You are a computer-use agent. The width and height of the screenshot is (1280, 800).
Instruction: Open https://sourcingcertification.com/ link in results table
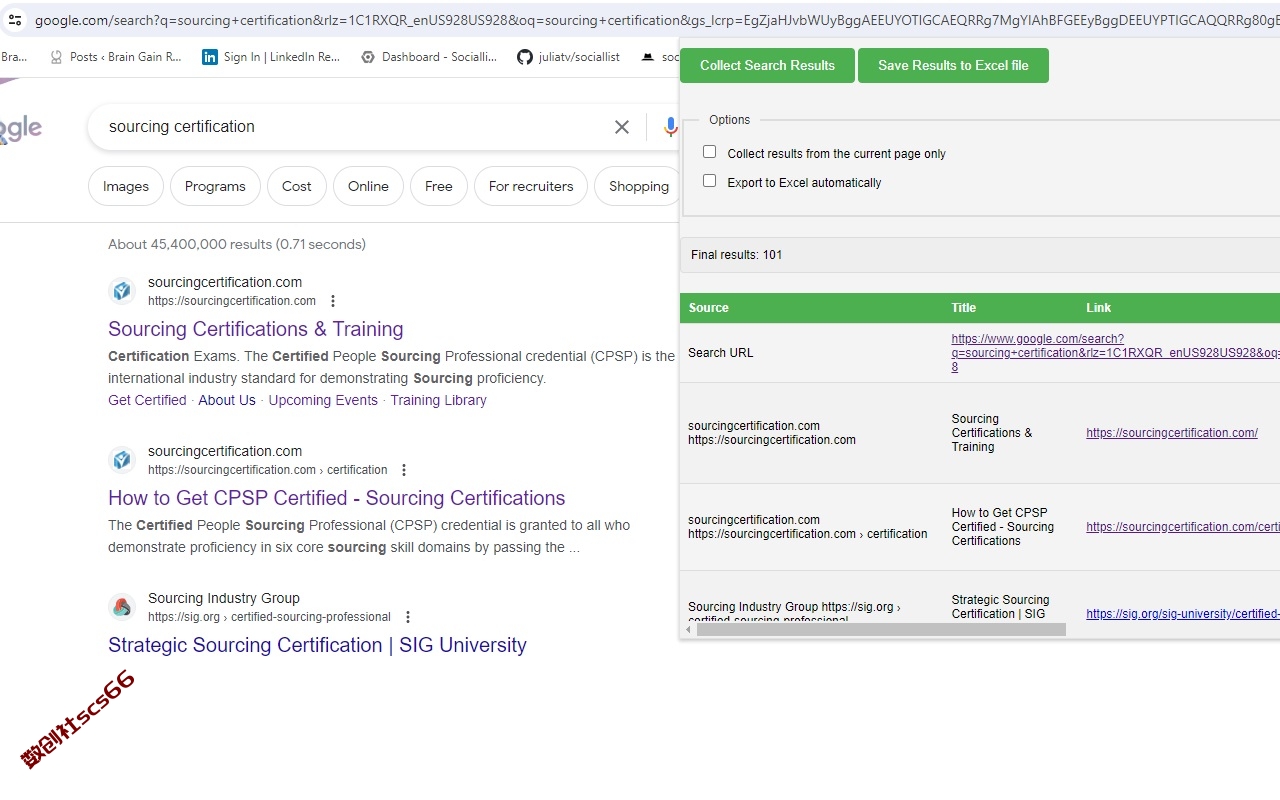coord(1172,433)
